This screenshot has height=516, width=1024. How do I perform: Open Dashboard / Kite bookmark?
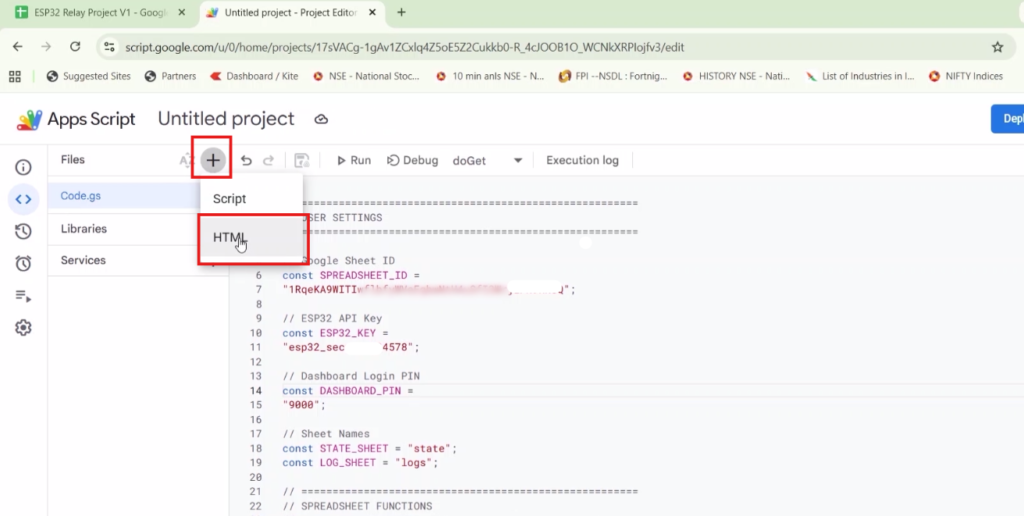(x=254, y=76)
